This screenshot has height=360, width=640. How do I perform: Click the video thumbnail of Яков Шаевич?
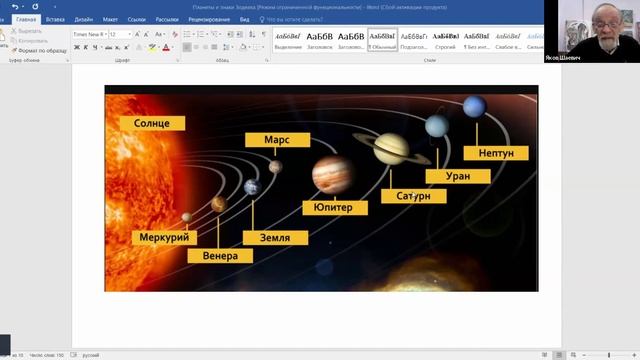[592, 31]
